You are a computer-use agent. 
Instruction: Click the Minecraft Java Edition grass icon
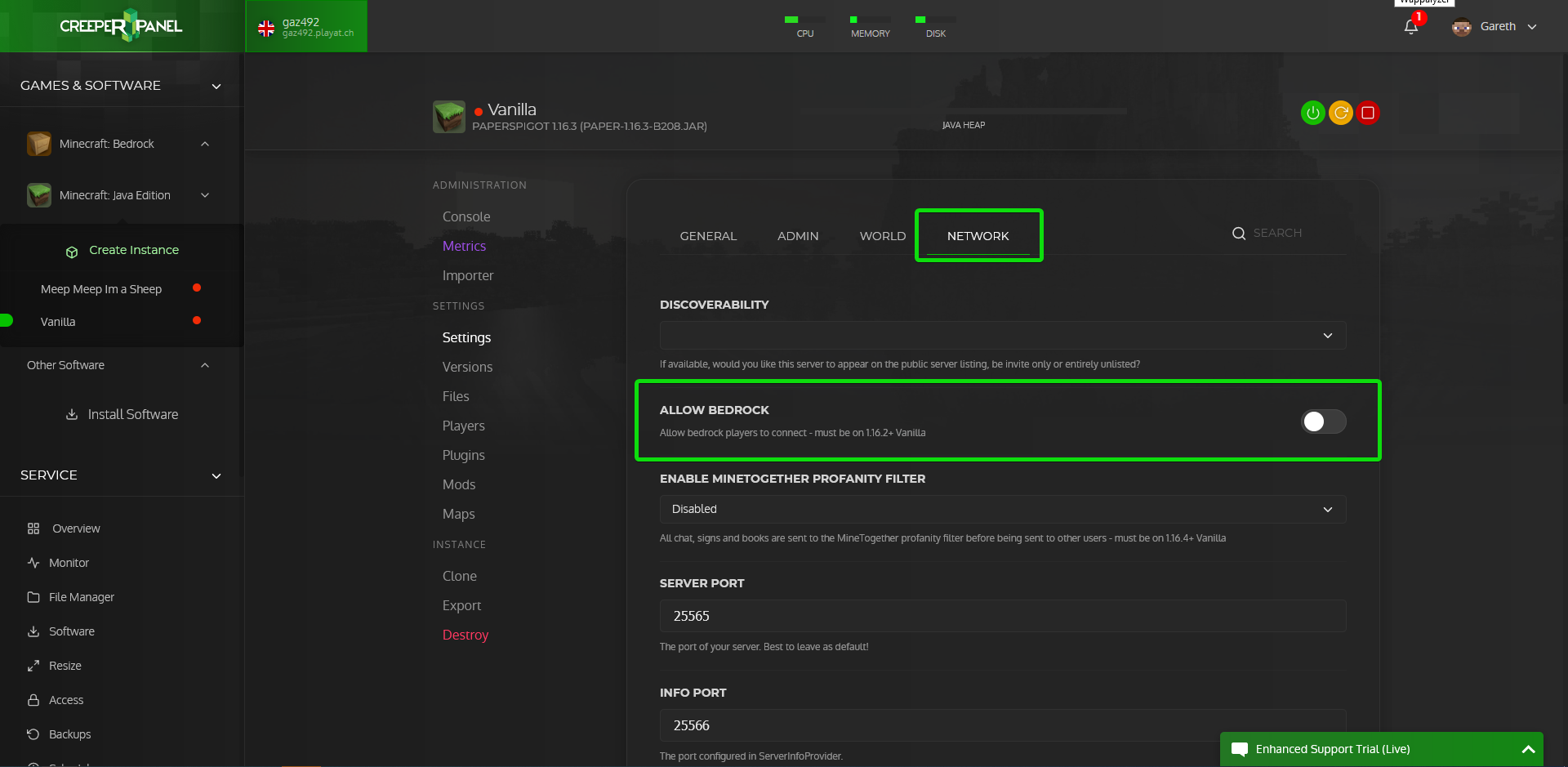pyautogui.click(x=39, y=195)
